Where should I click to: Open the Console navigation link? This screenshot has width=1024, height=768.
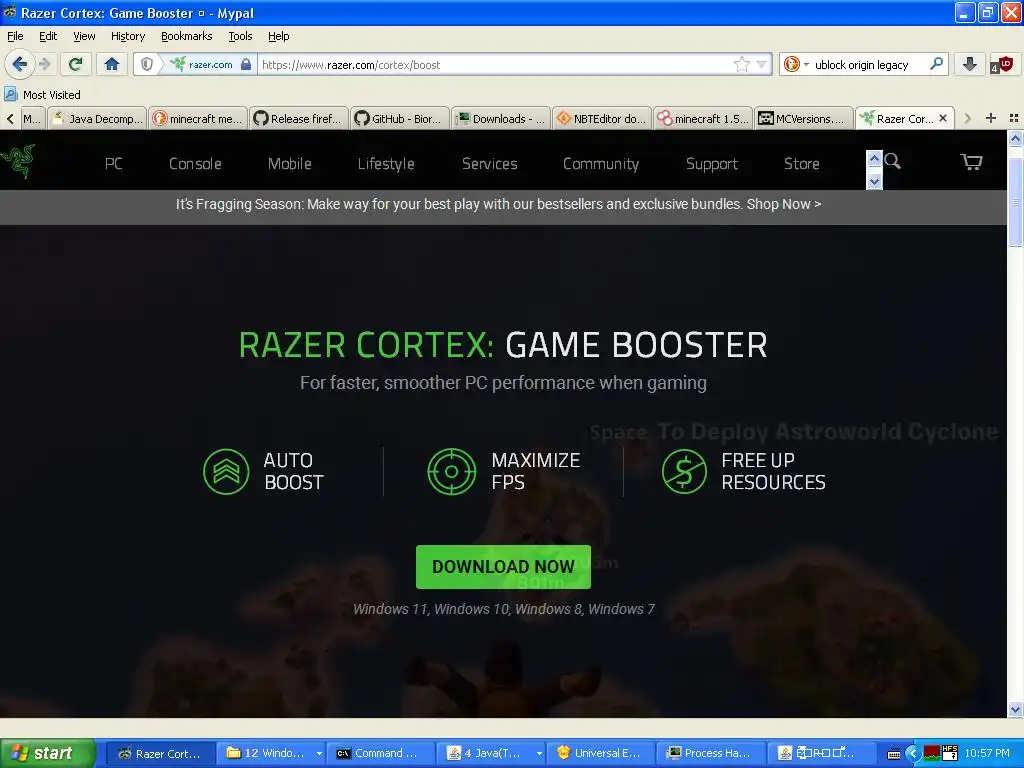(x=195, y=164)
